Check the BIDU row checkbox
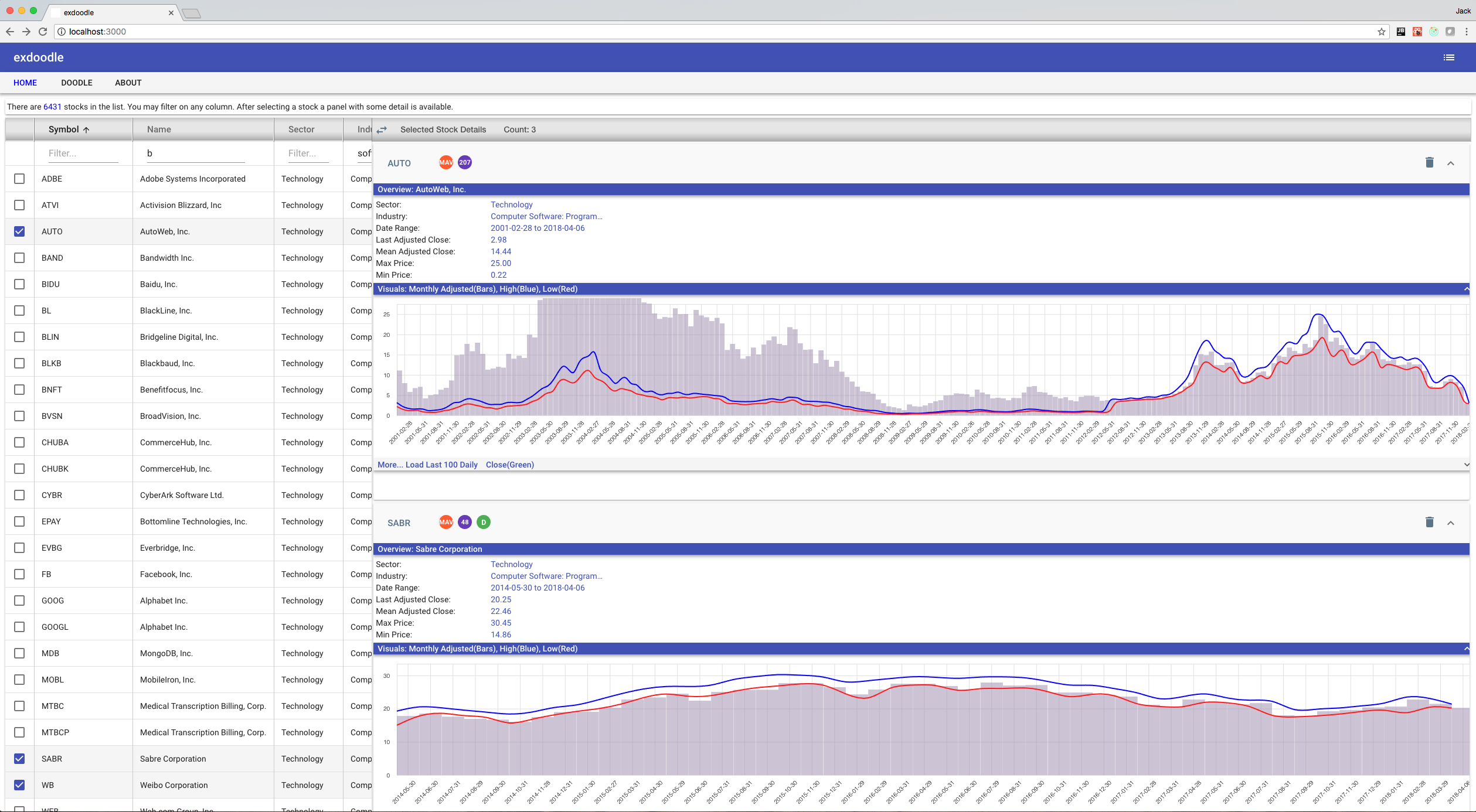Viewport: 1476px width, 812px height. 19,284
